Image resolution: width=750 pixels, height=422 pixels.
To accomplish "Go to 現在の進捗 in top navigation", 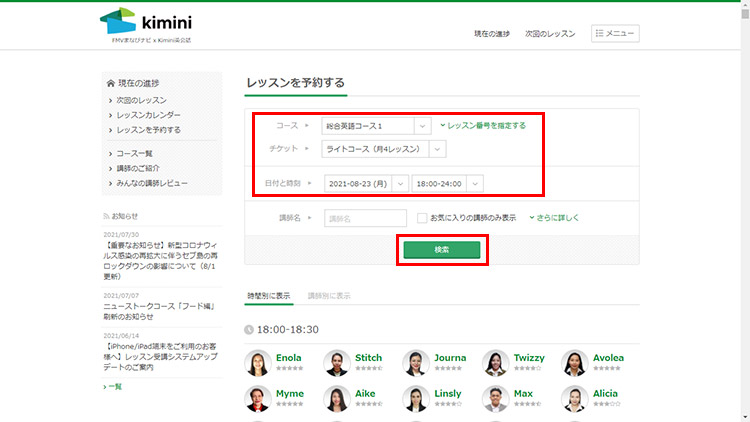I will coord(491,34).
